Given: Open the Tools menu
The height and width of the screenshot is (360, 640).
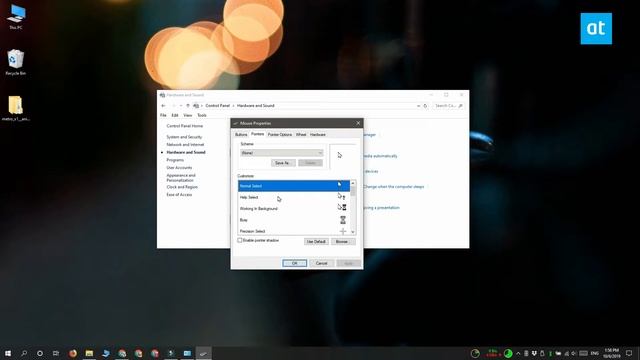Looking at the screenshot, I should [202, 116].
